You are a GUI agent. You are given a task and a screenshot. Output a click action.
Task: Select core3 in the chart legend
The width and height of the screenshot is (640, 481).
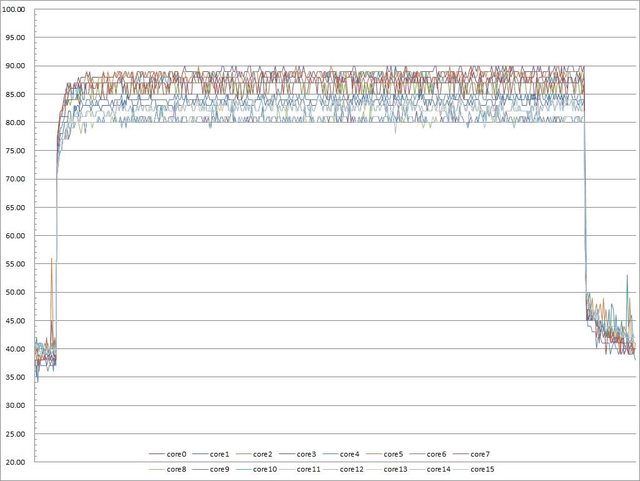tap(307, 454)
